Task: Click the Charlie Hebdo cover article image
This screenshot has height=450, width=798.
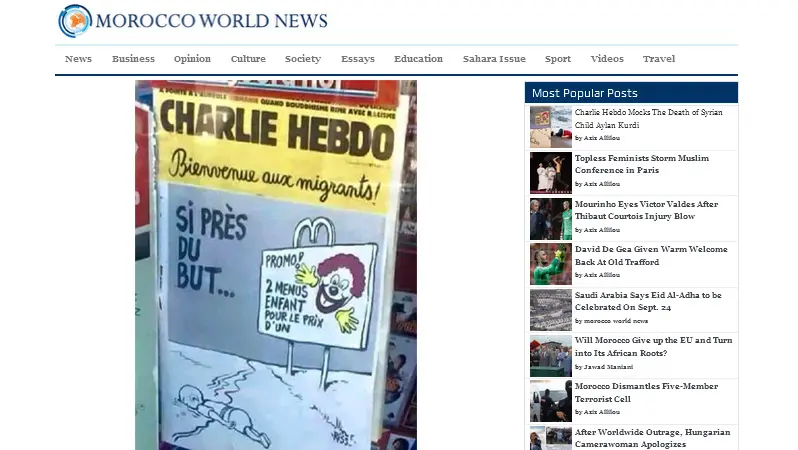Action: [276, 265]
